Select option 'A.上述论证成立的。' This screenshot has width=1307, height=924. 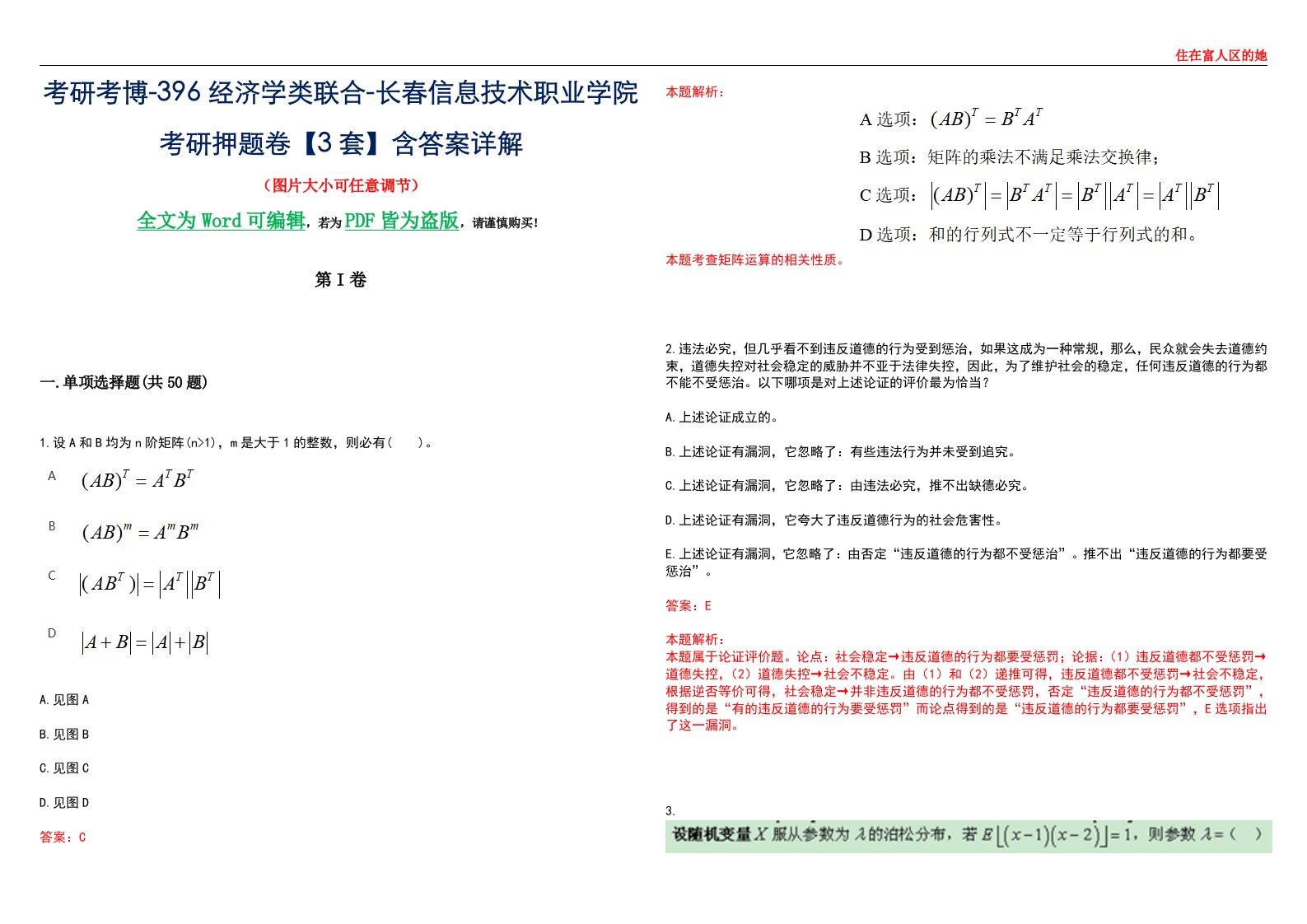[x=722, y=418]
